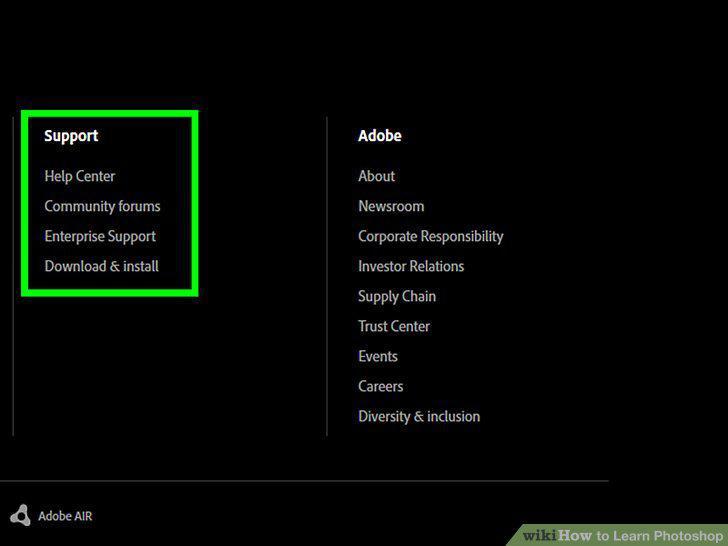Open the Community forums link
Viewport: 728px width, 546px height.
pyautogui.click(x=102, y=206)
